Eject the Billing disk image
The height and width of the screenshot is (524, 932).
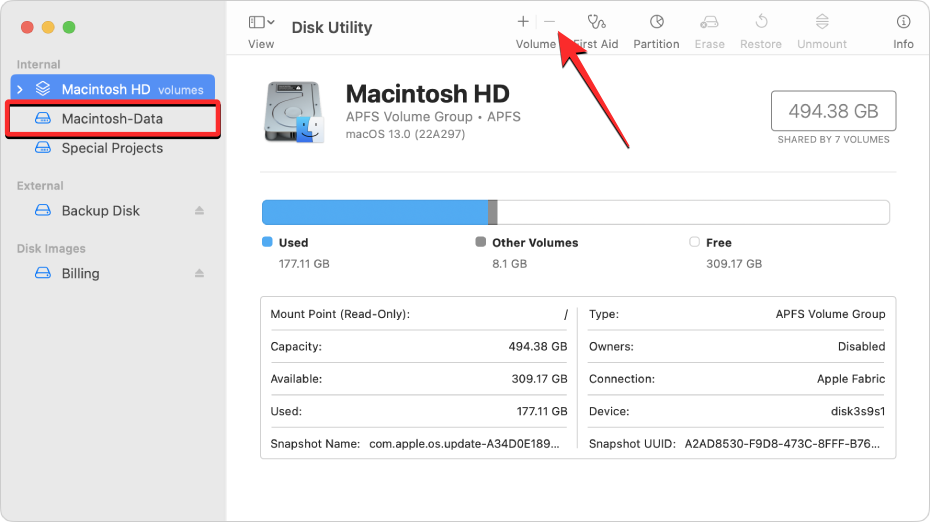coord(199,274)
